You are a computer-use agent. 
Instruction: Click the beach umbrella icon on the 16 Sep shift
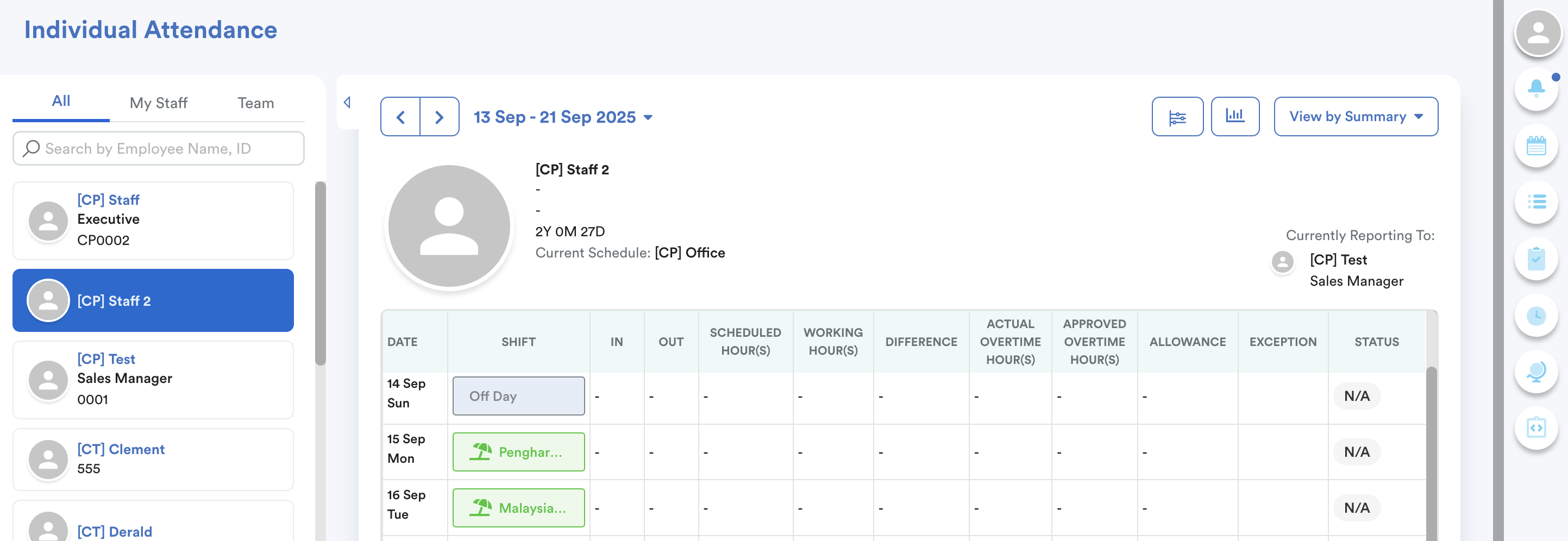(481, 507)
